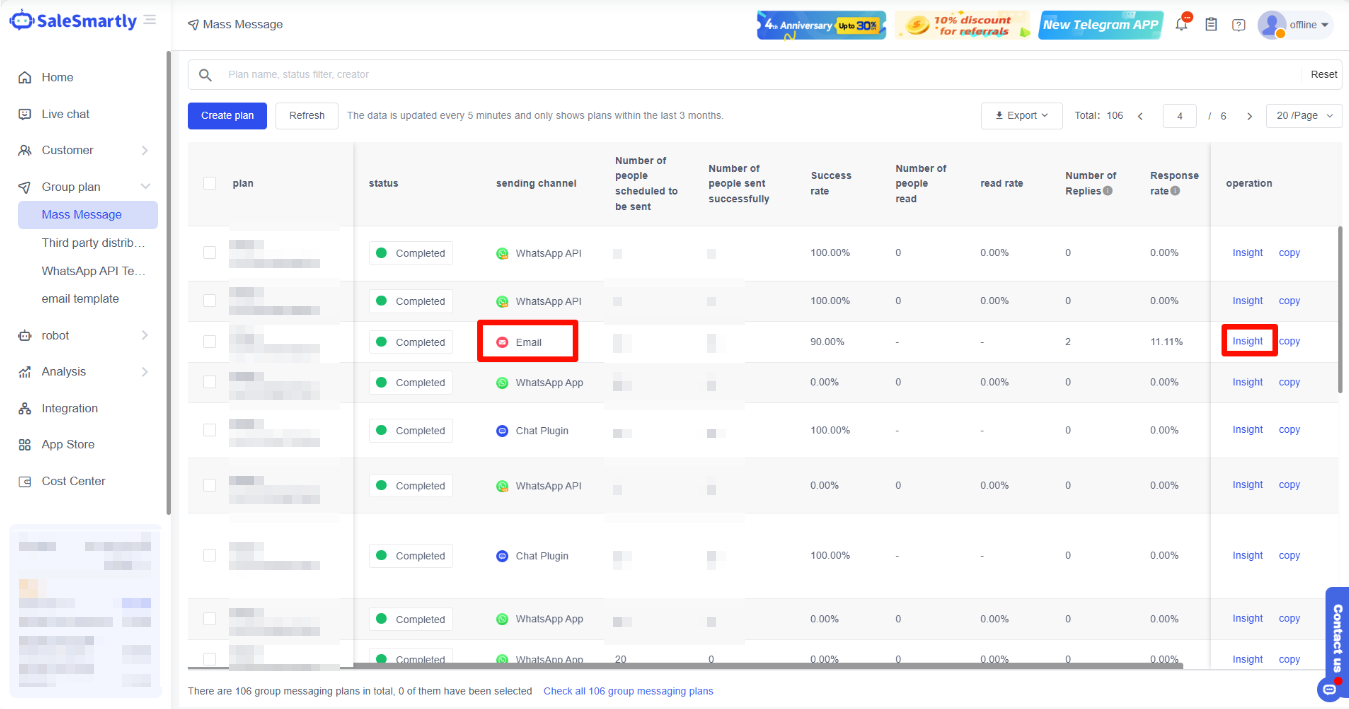Click the Response rate info icon
Viewport: 1349px width, 709px height.
(x=1175, y=191)
